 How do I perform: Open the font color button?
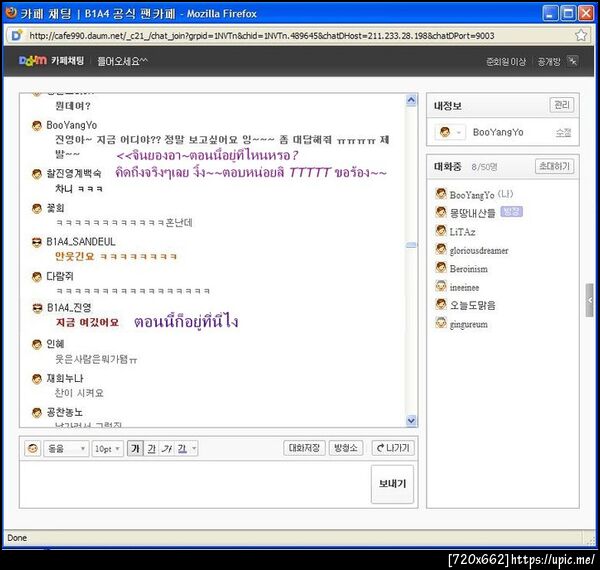(182, 448)
